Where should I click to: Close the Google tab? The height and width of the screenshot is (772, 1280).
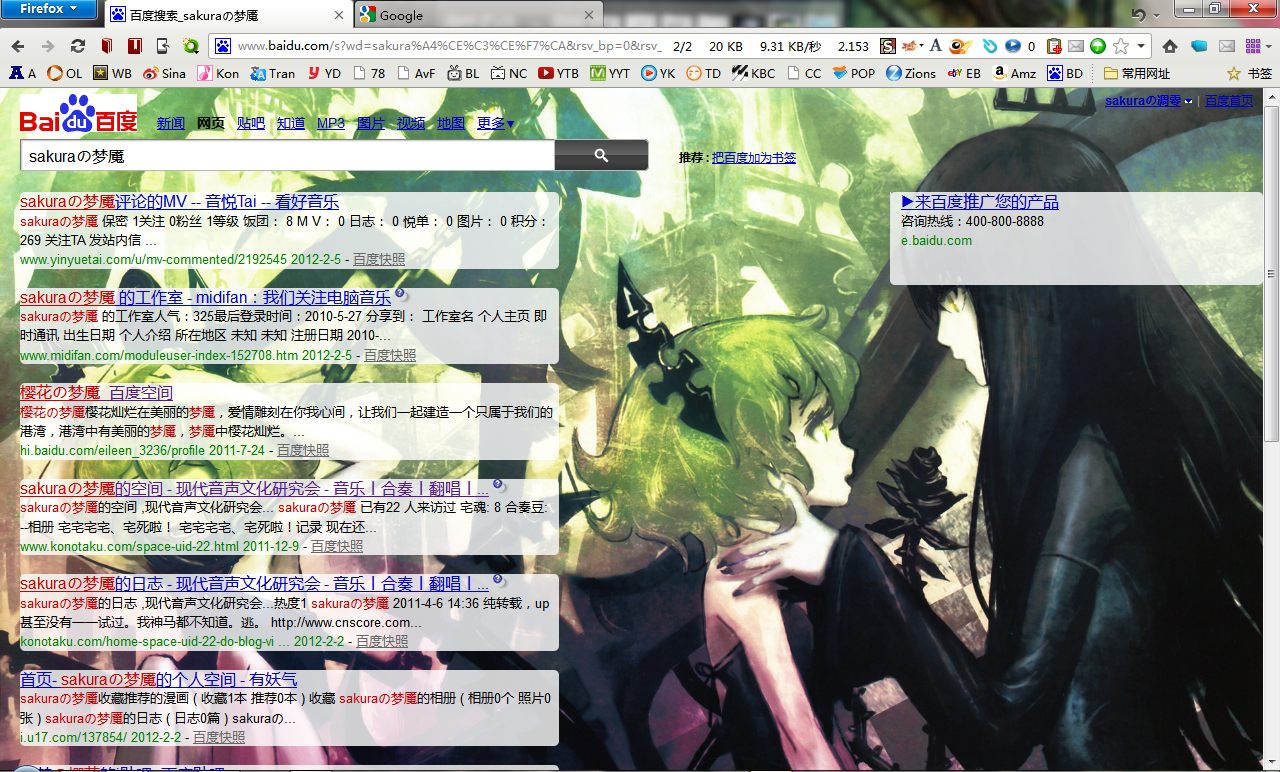click(x=588, y=15)
